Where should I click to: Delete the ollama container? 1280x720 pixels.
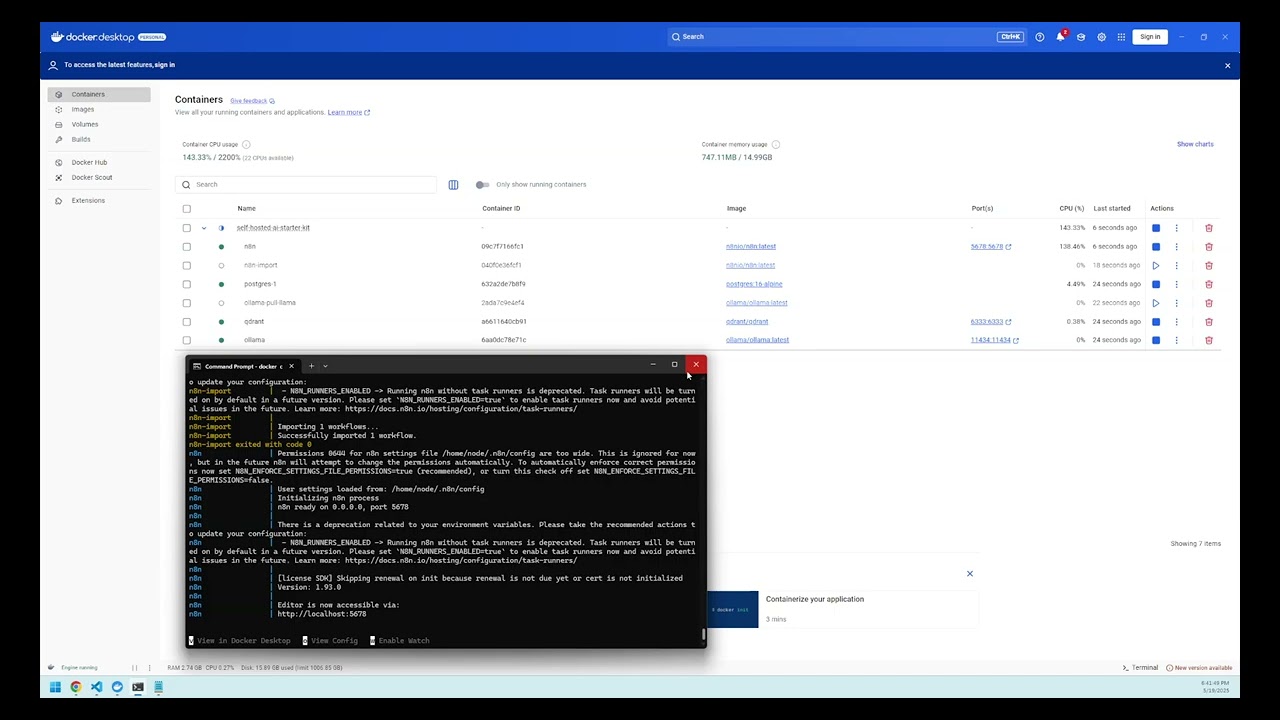click(x=1209, y=340)
